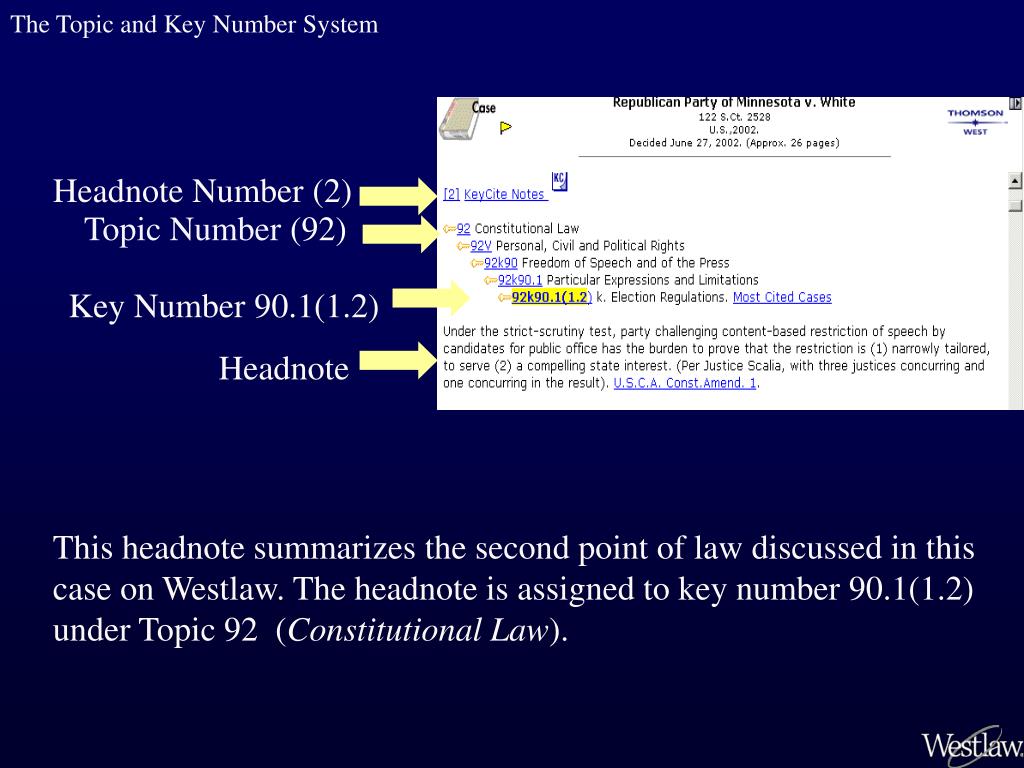Click the case title Republican Party of Minnesota v. White
This screenshot has width=1024, height=768.
coord(734,103)
